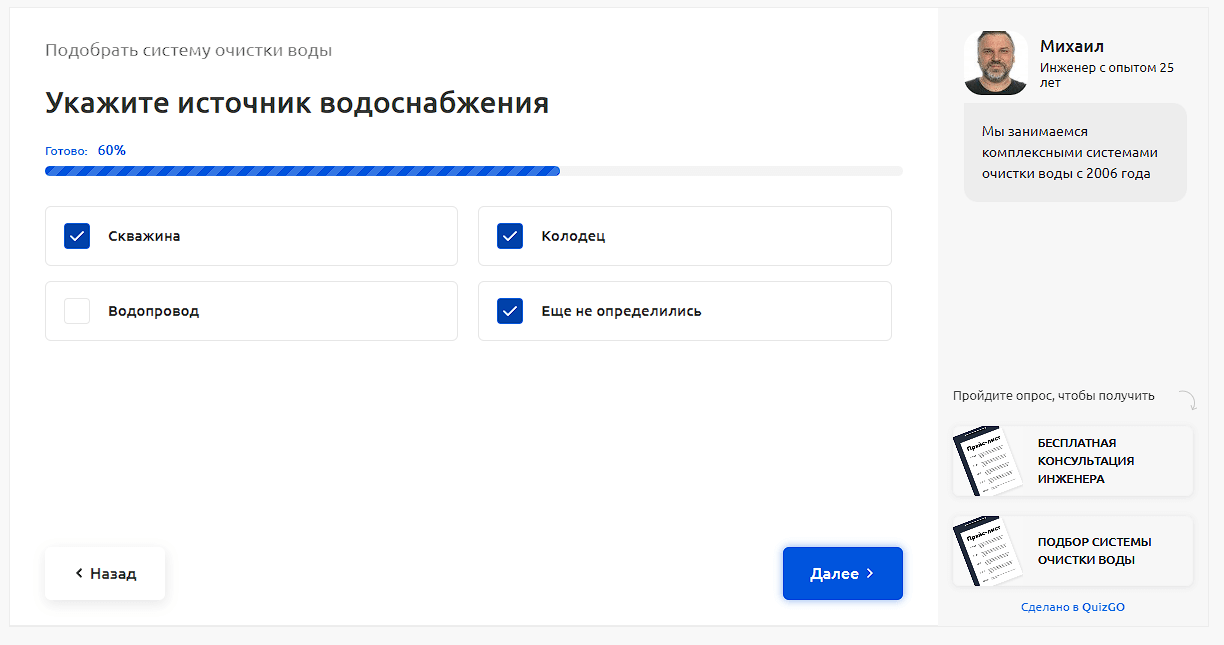Enable the Водопровод checkbox

point(77,311)
